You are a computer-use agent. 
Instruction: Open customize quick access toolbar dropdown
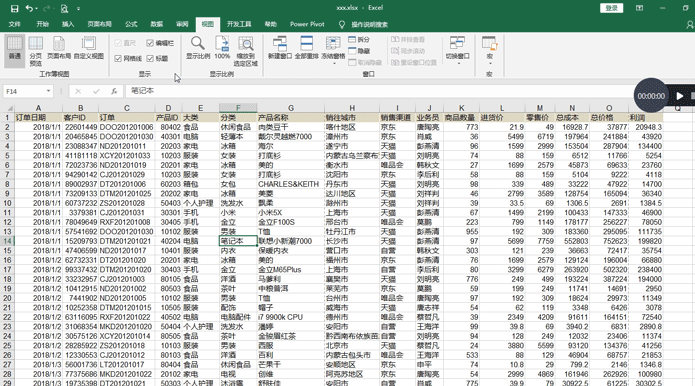tap(78, 9)
